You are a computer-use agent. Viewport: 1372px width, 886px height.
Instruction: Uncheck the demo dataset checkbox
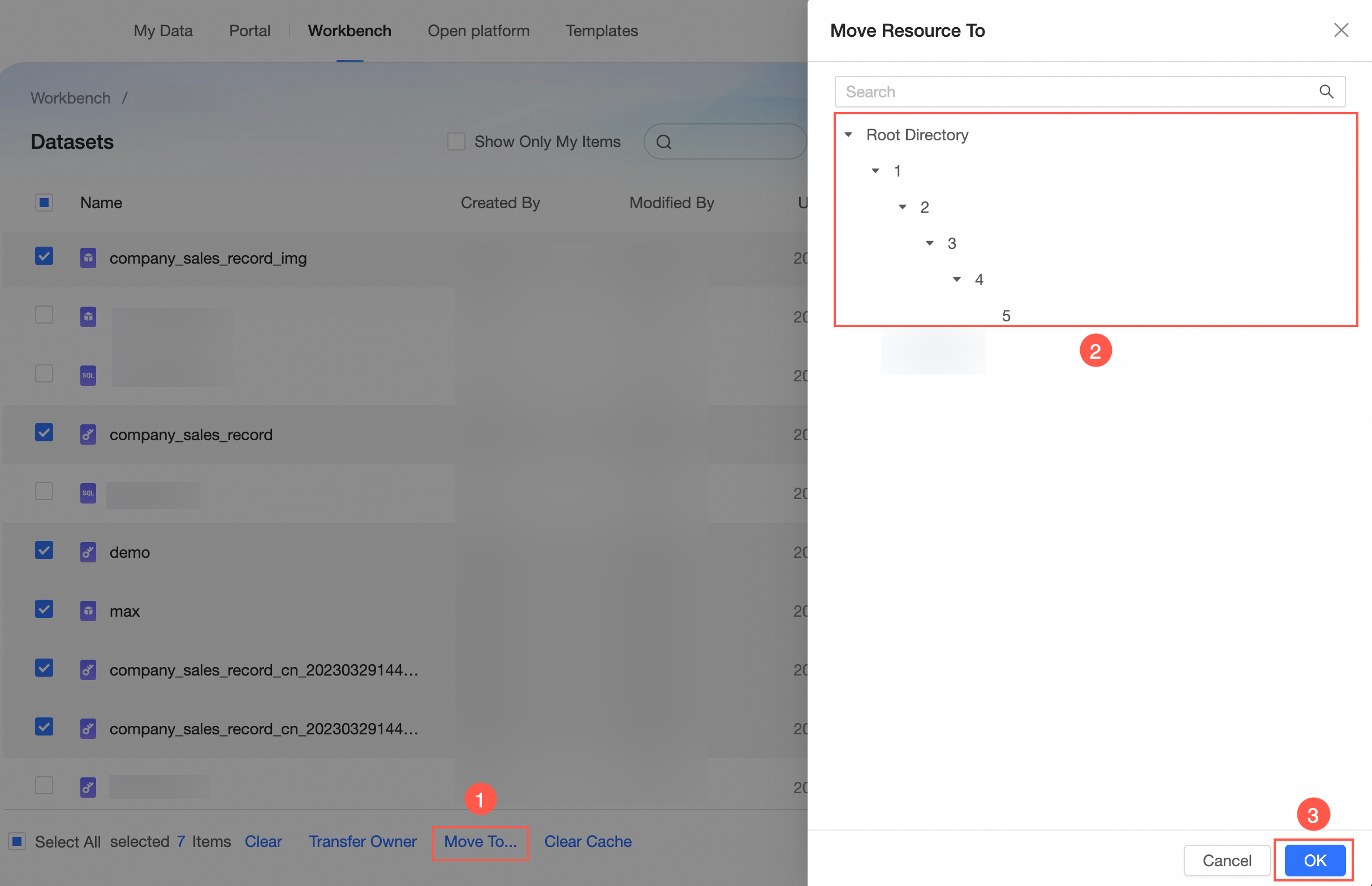pyautogui.click(x=44, y=550)
